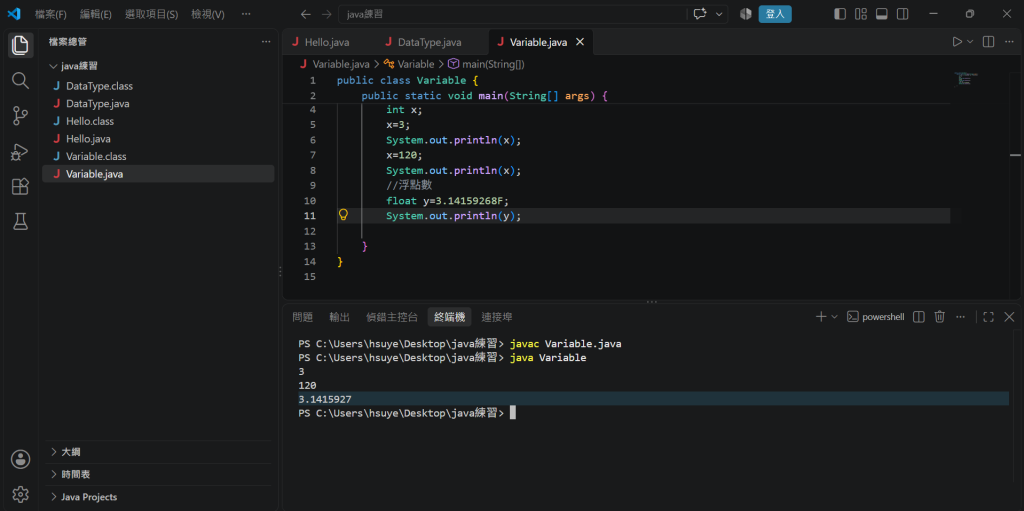Open the Manage gear icon
Screen dimensions: 1024x511
click(x=20, y=493)
